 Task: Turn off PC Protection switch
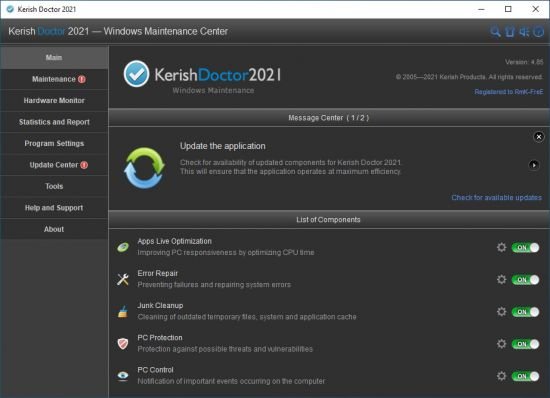[x=525, y=344]
